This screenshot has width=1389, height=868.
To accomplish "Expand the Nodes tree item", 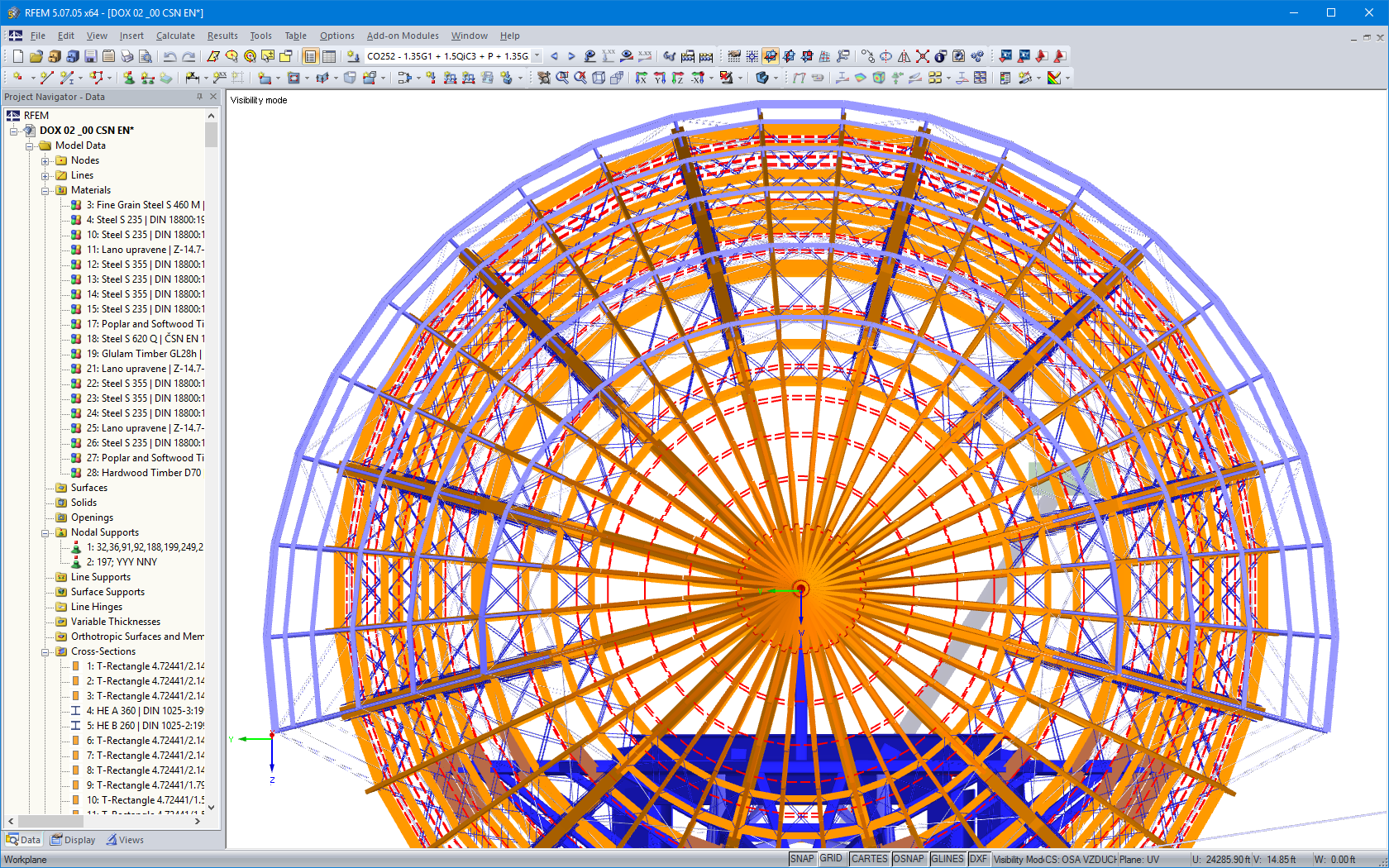I will 46,160.
